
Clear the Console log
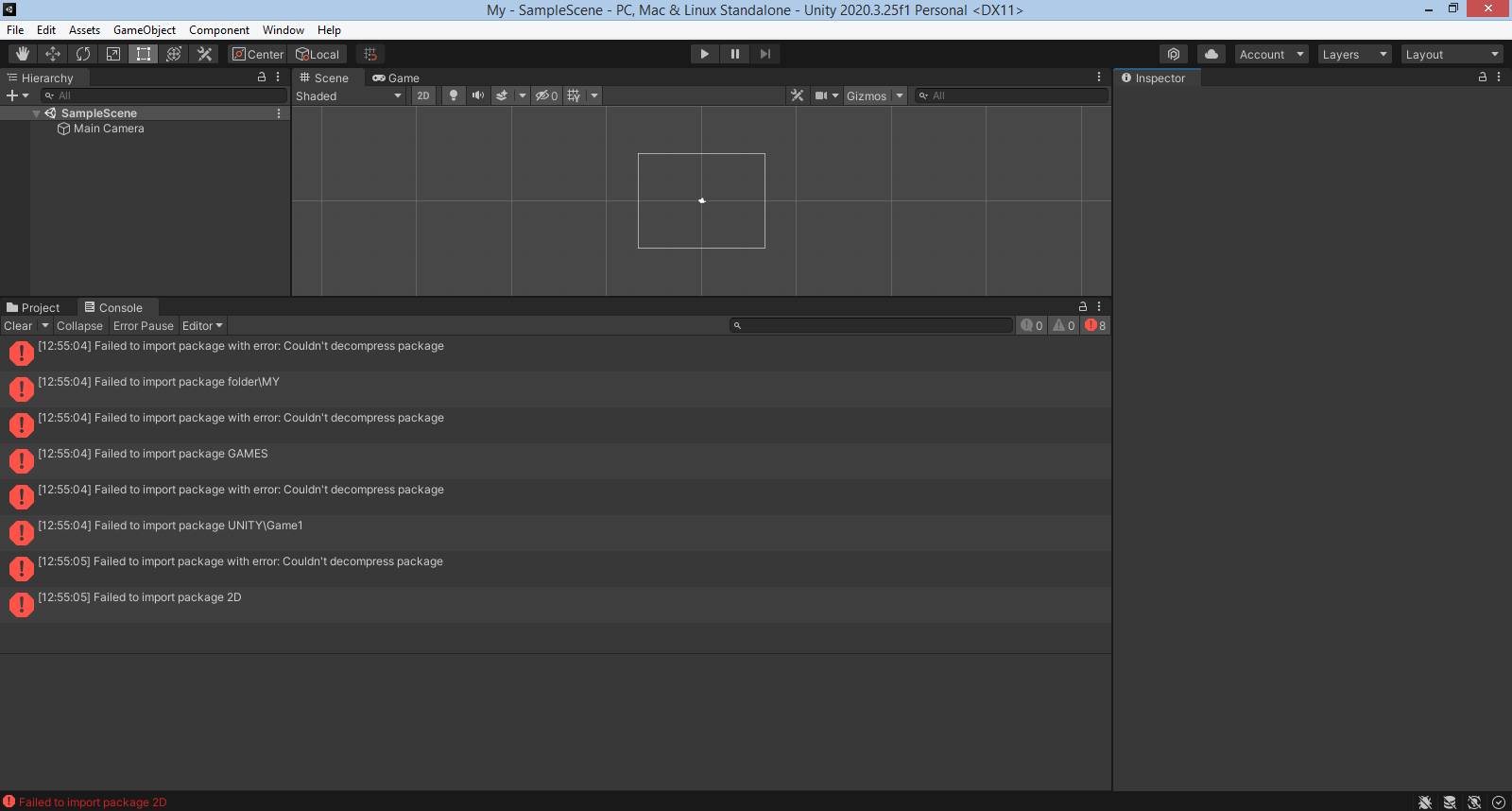pyautogui.click(x=18, y=325)
